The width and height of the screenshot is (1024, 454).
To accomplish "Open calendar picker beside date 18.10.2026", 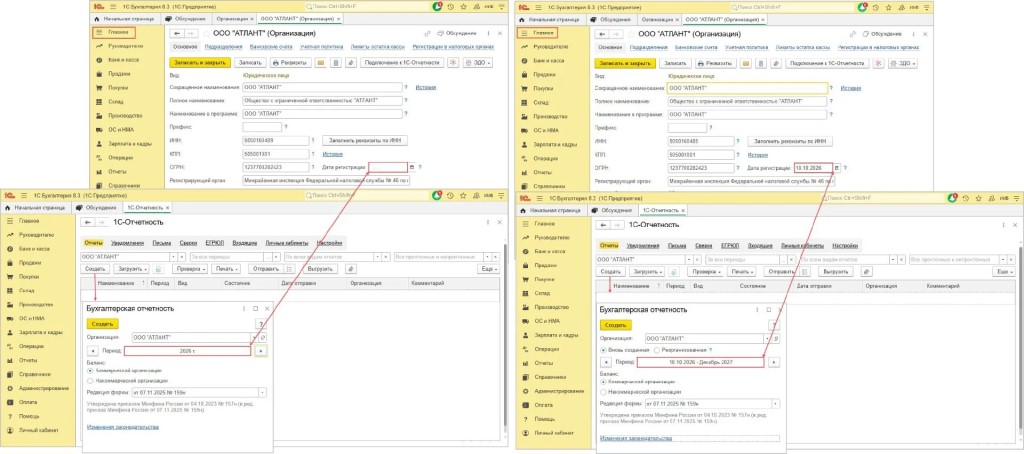I will [x=837, y=168].
